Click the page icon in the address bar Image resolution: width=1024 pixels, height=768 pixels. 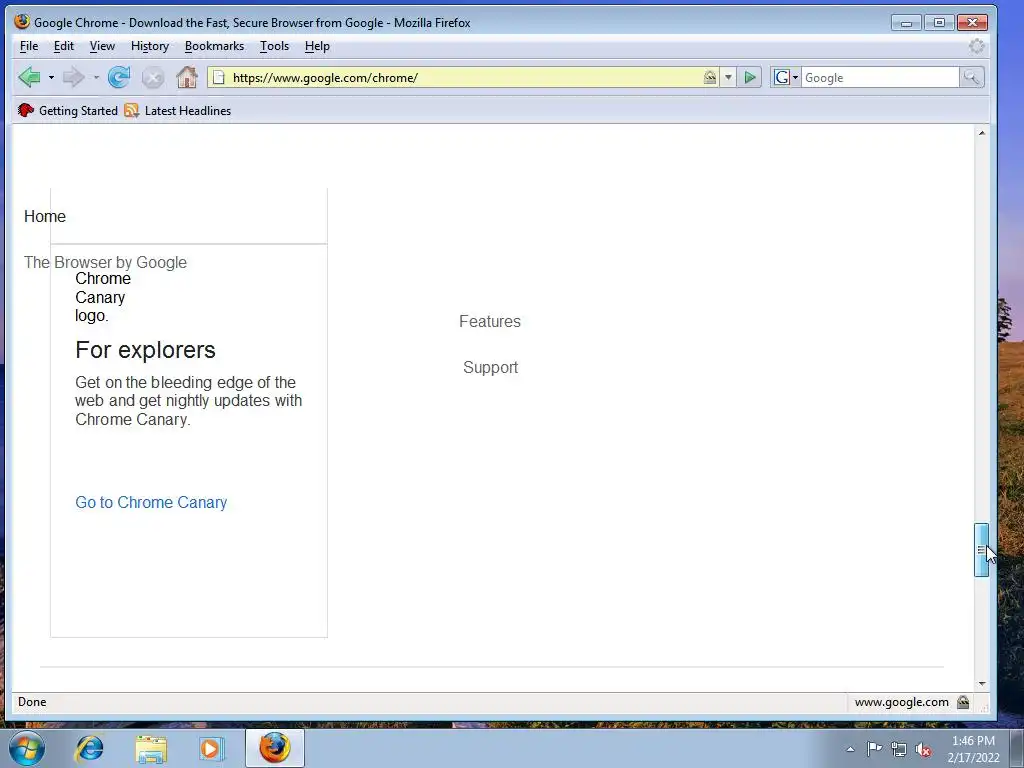[x=219, y=78]
